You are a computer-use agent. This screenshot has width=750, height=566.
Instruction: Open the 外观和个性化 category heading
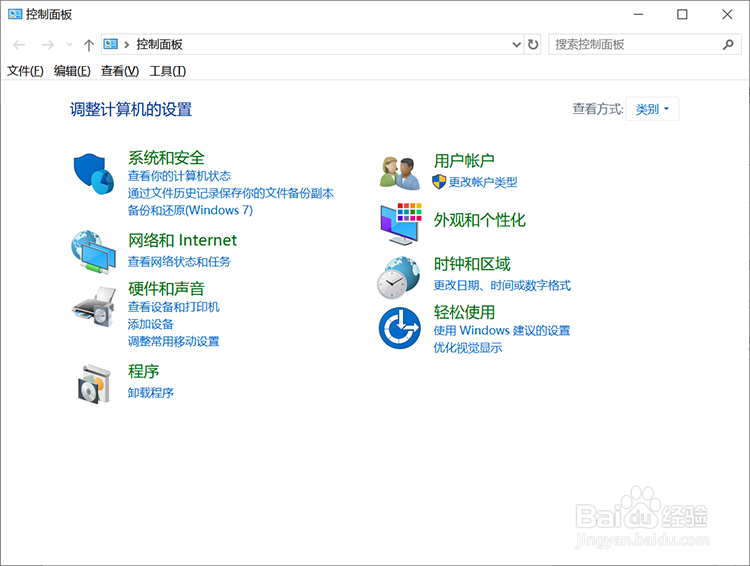(x=479, y=220)
